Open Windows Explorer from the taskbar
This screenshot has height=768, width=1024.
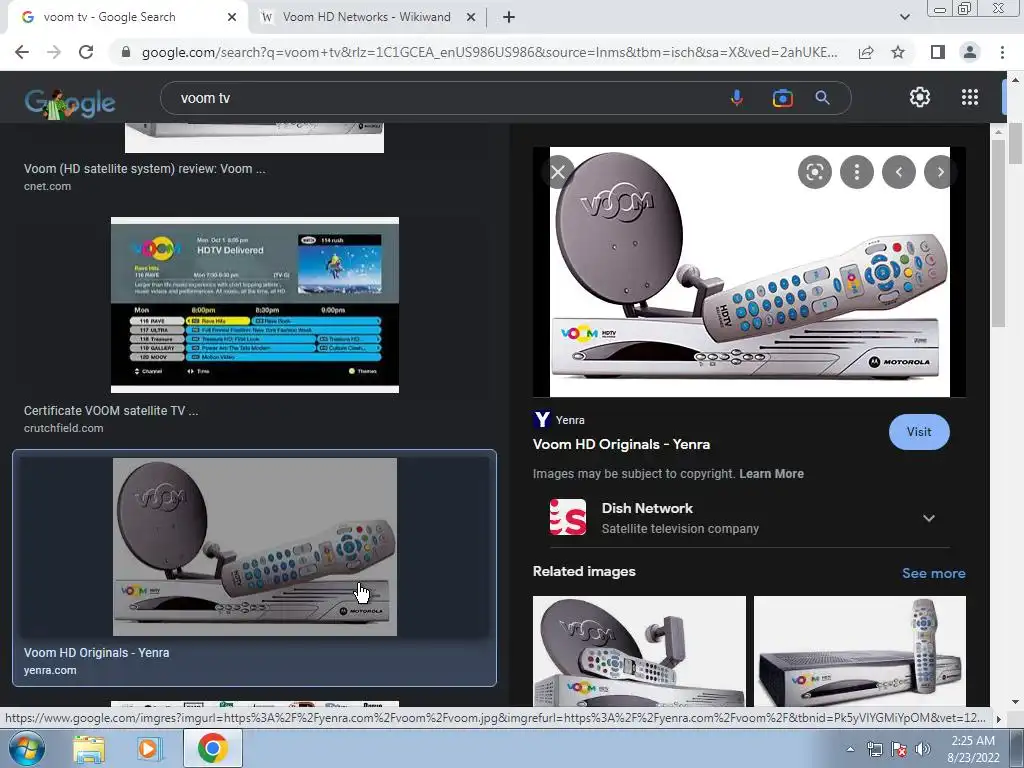(x=89, y=749)
